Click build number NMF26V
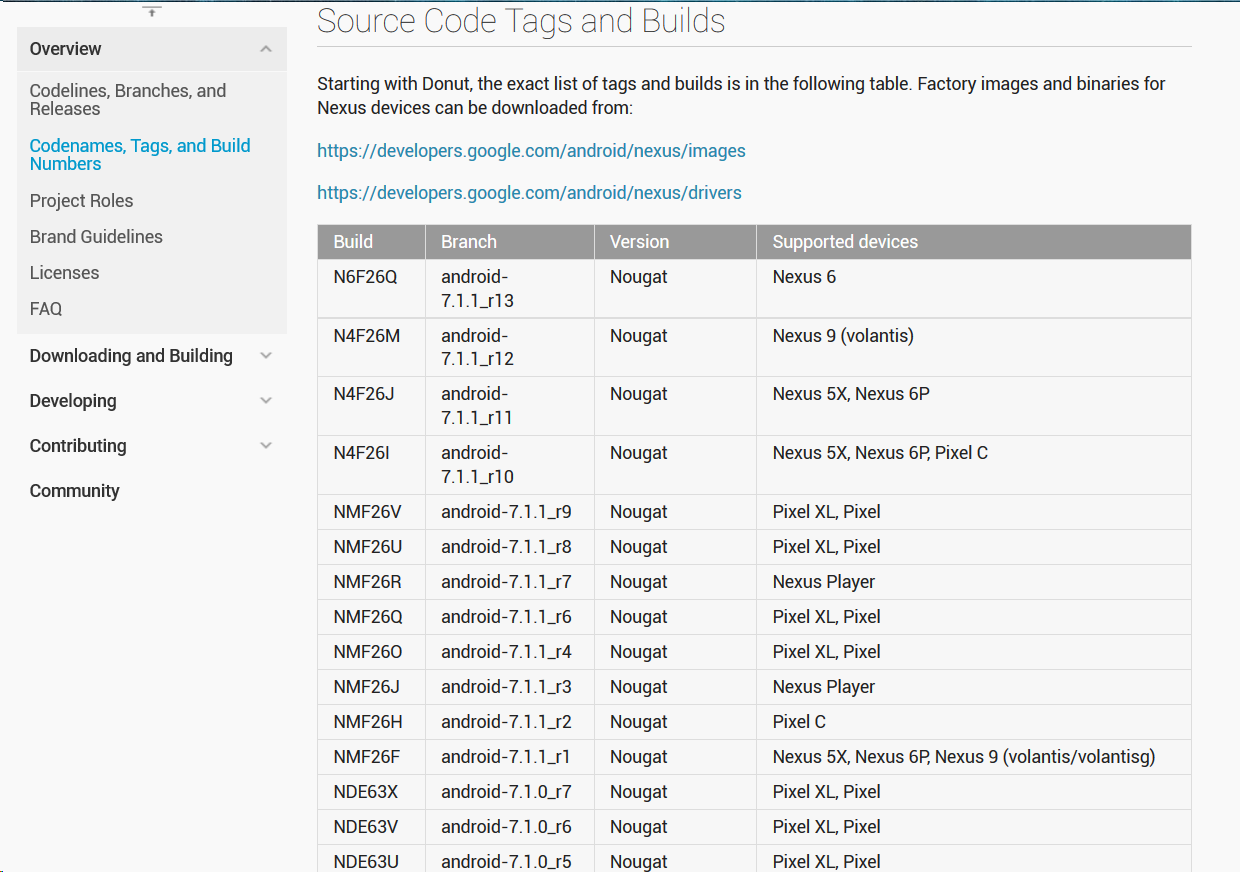 367,512
